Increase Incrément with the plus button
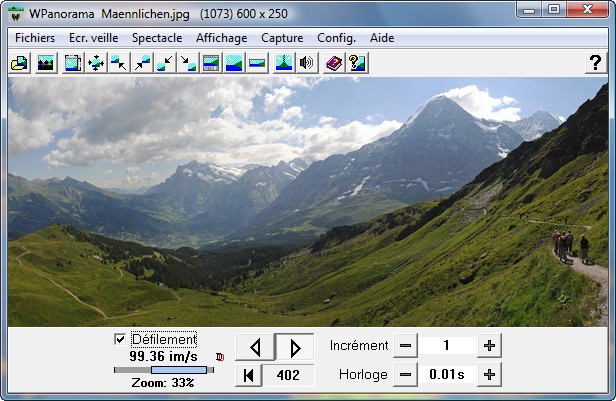The height and width of the screenshot is (401, 616). click(489, 346)
